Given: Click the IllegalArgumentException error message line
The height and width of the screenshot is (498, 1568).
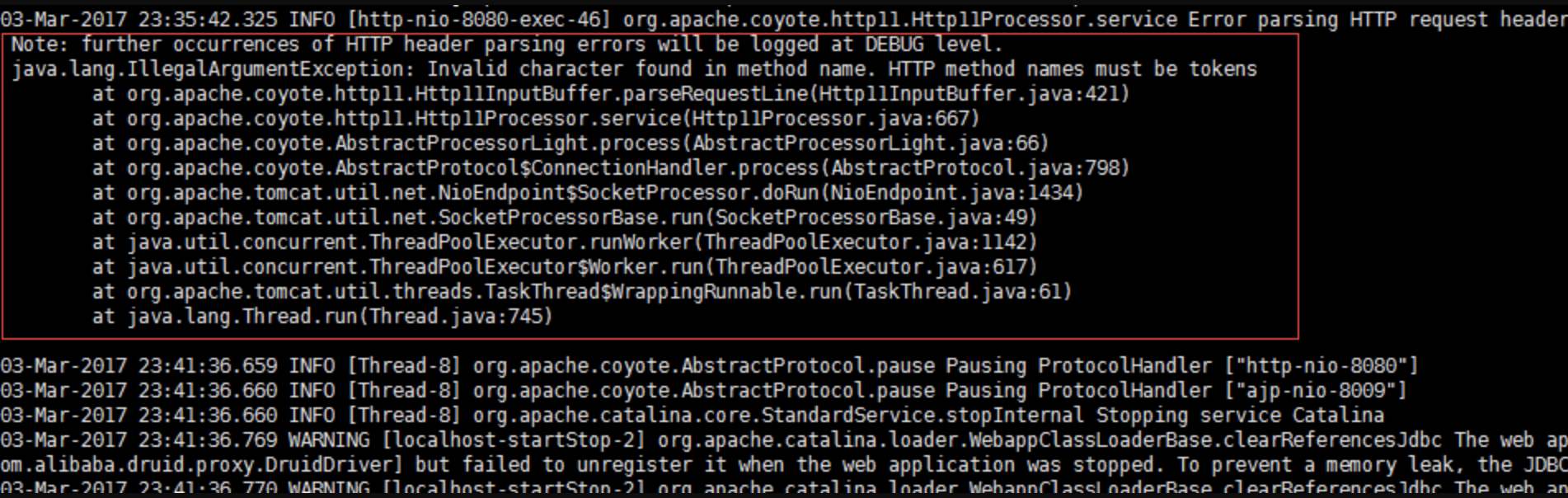Looking at the screenshot, I should 633,69.
